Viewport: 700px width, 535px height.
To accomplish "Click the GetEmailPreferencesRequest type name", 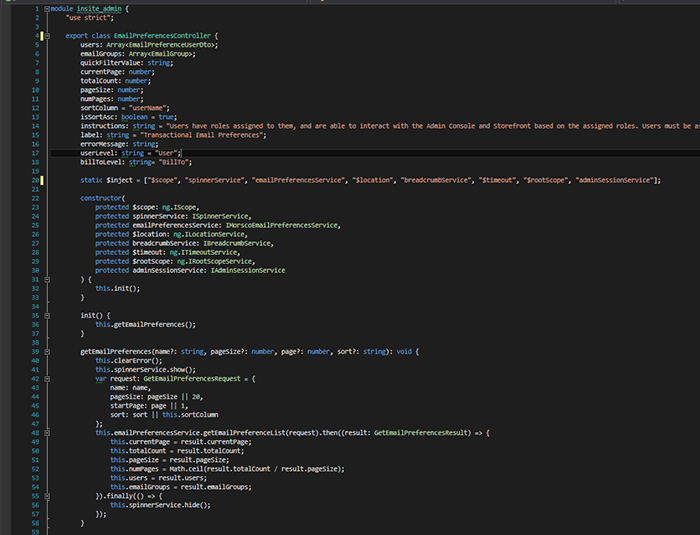I will coord(192,379).
